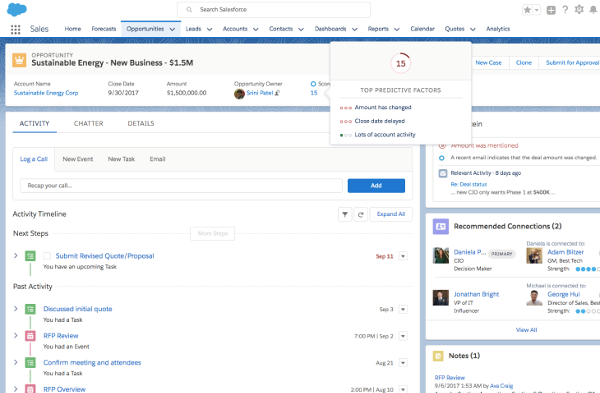Click George Hui profile photo

[x=534, y=298]
